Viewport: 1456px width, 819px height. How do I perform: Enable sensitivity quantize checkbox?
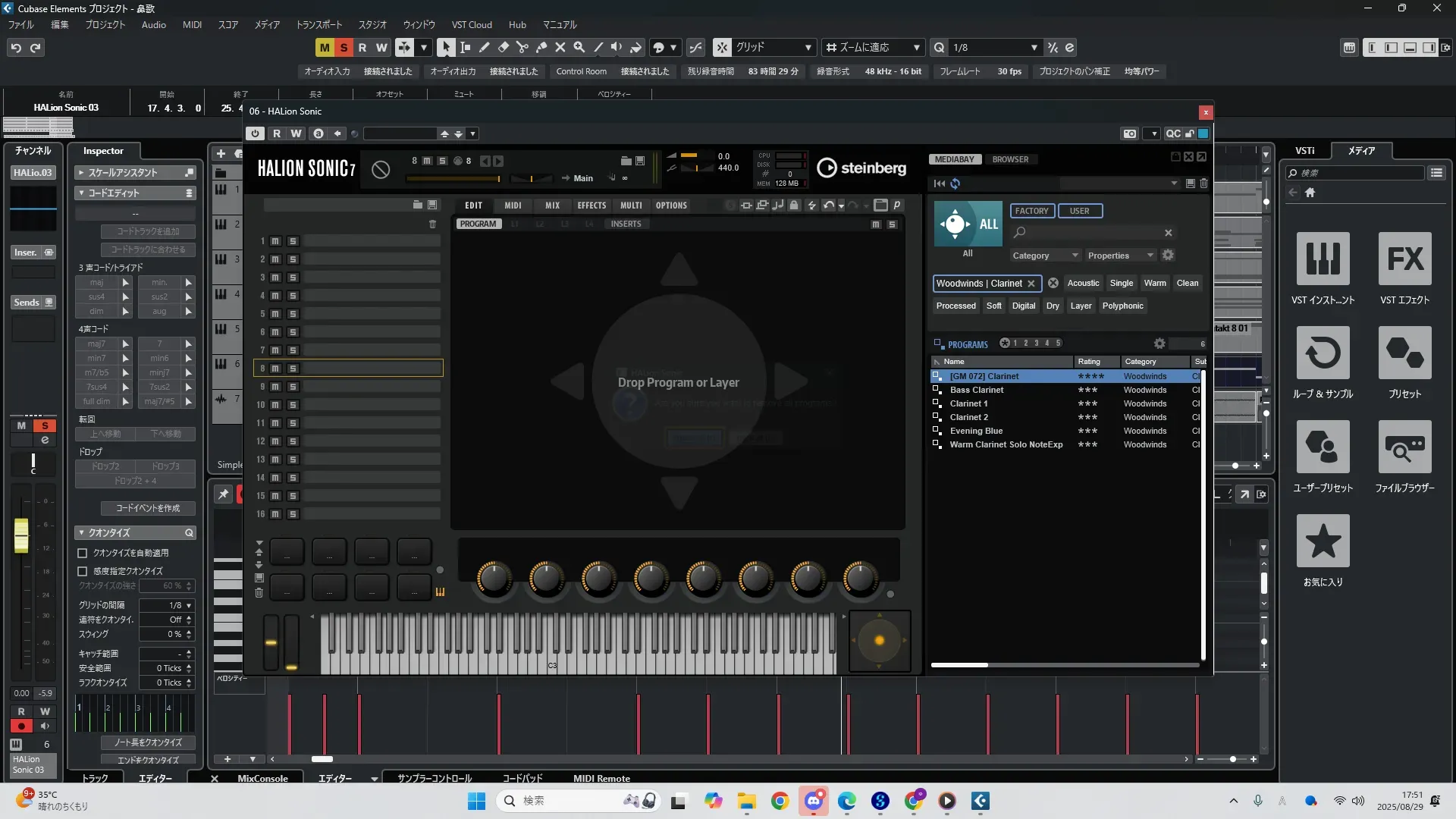click(x=83, y=572)
